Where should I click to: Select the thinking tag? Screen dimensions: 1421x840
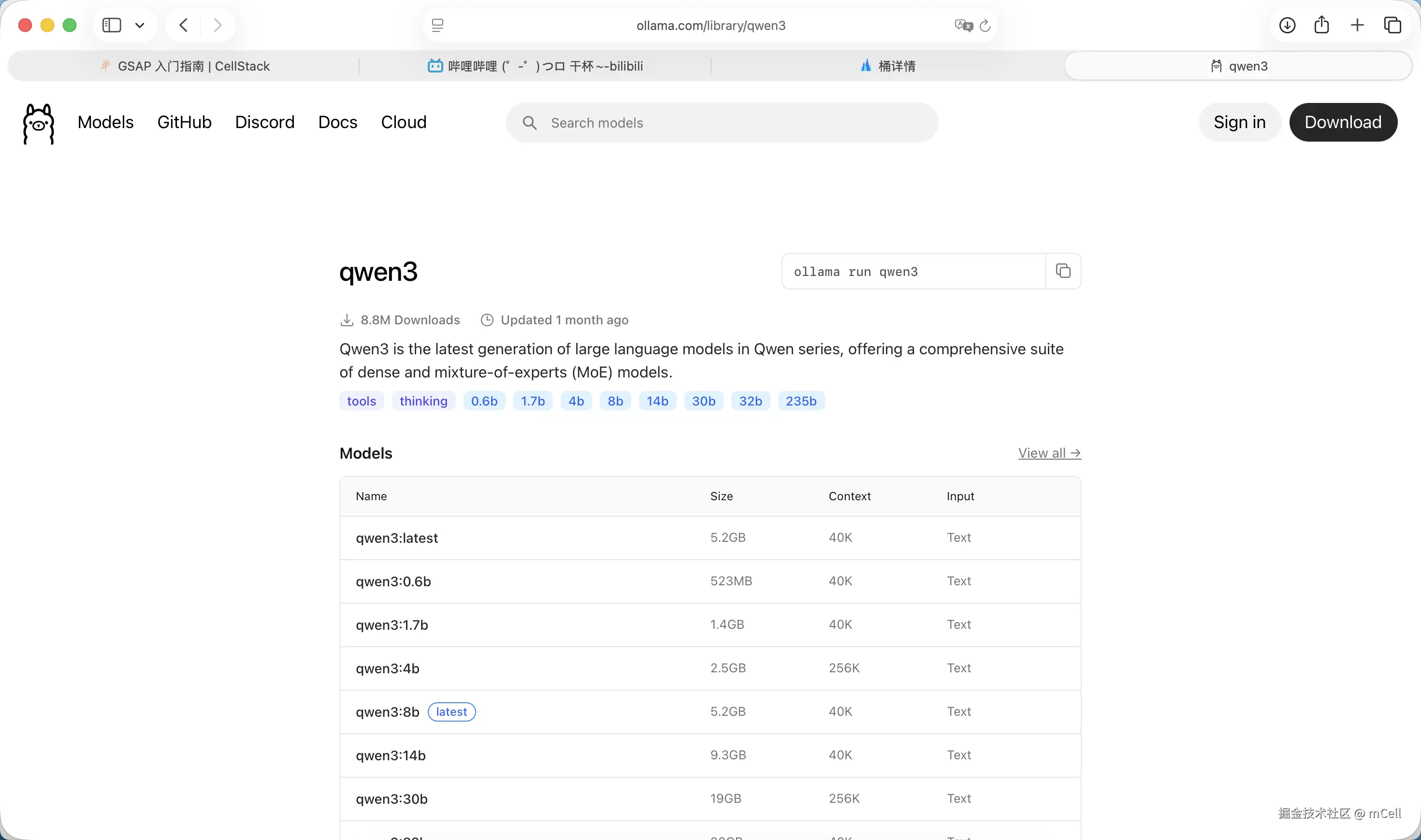423,401
